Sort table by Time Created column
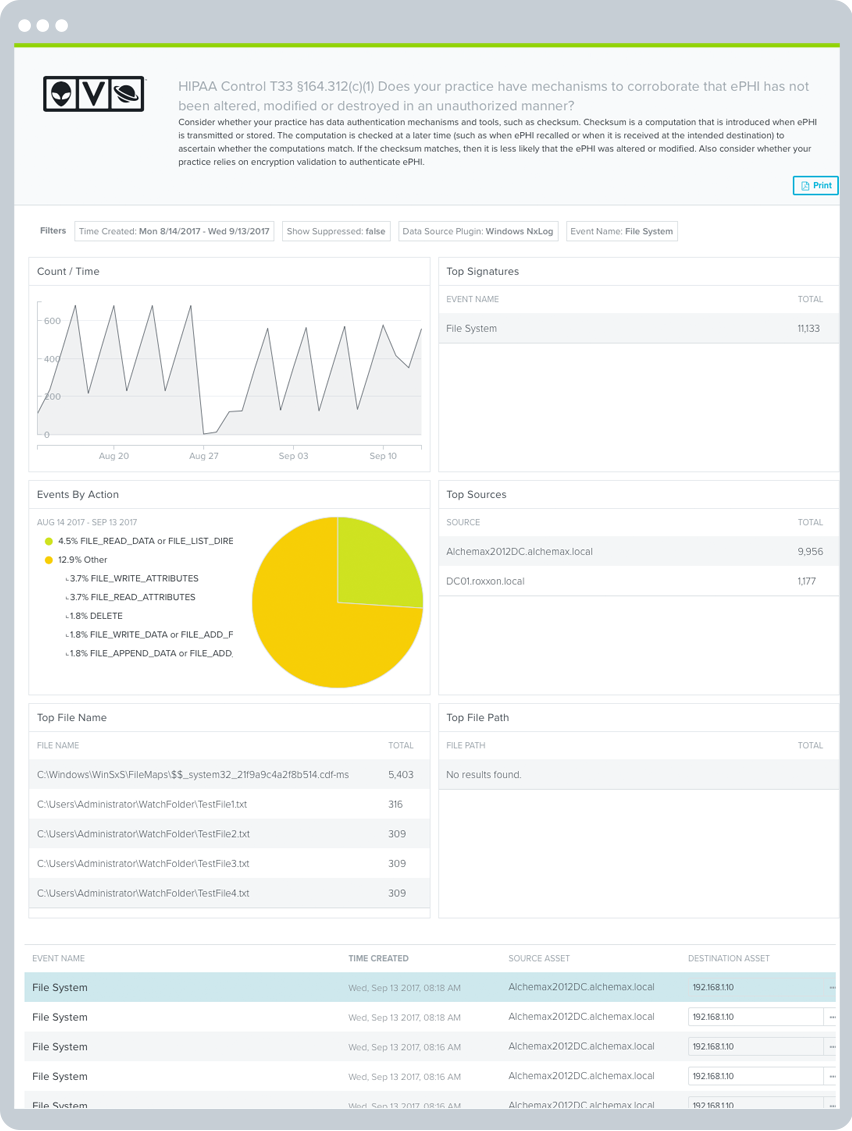852x1131 pixels. pos(378,958)
